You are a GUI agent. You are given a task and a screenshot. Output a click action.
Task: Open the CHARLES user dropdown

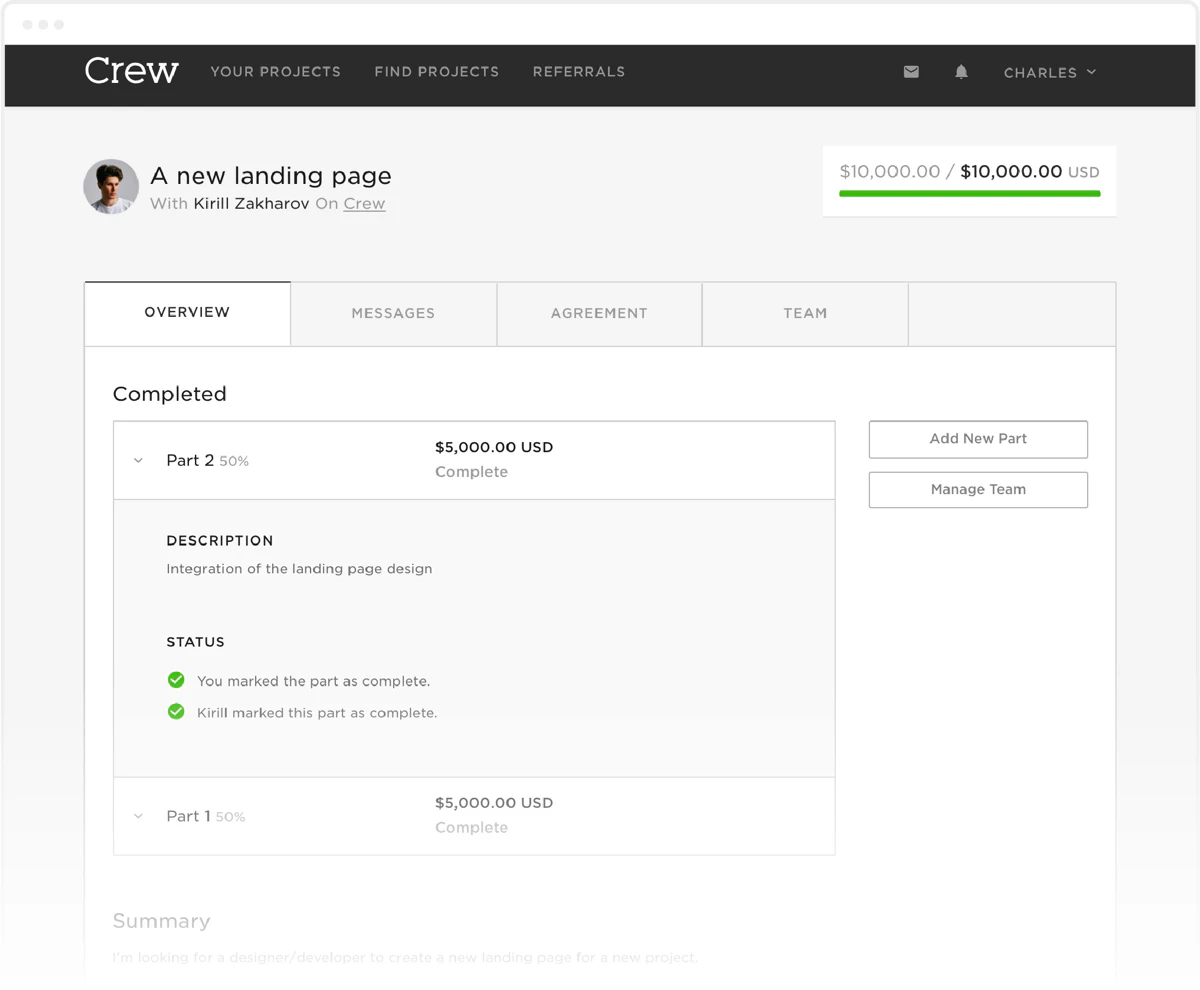(1050, 72)
